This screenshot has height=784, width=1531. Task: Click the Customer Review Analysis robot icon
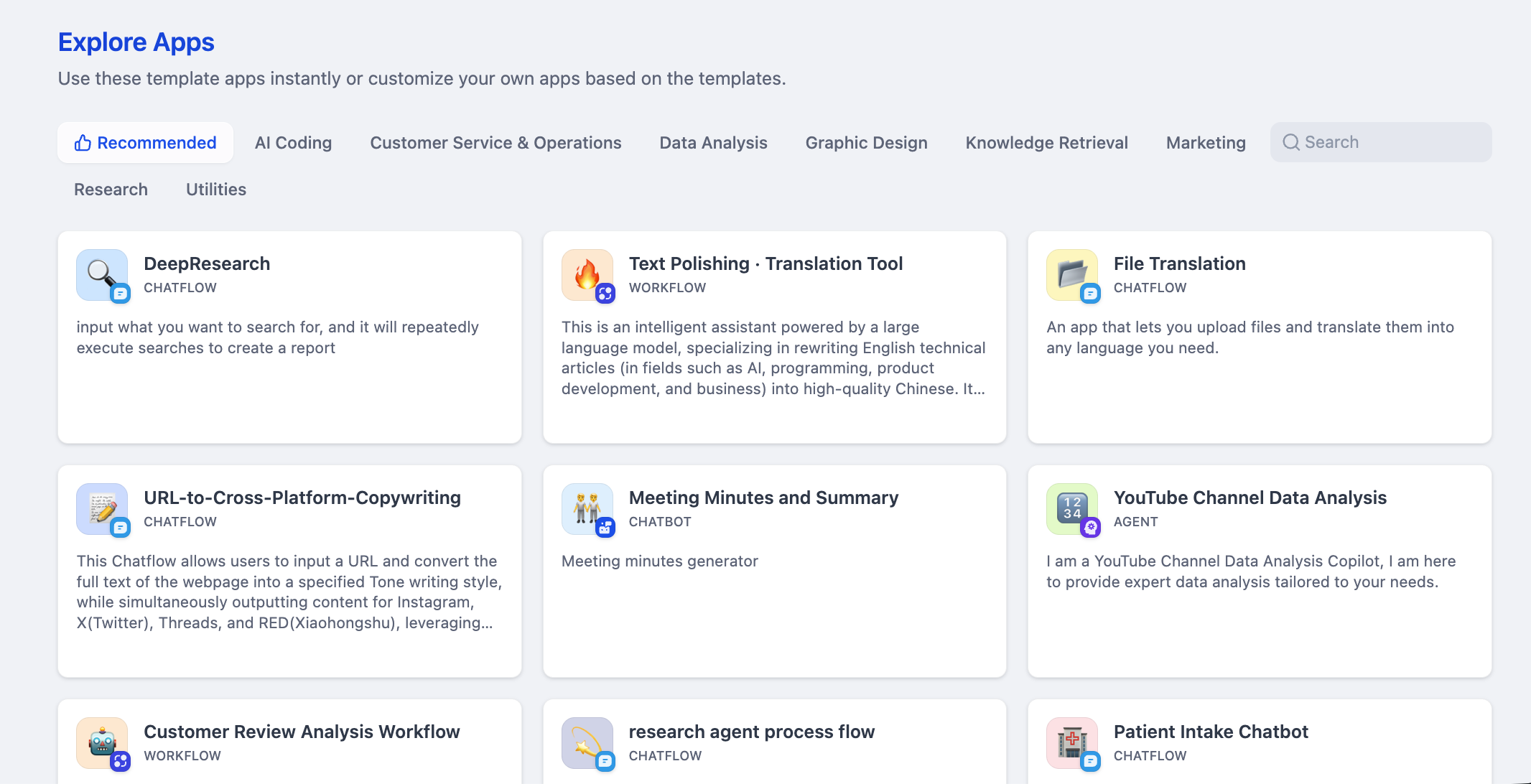point(101,742)
